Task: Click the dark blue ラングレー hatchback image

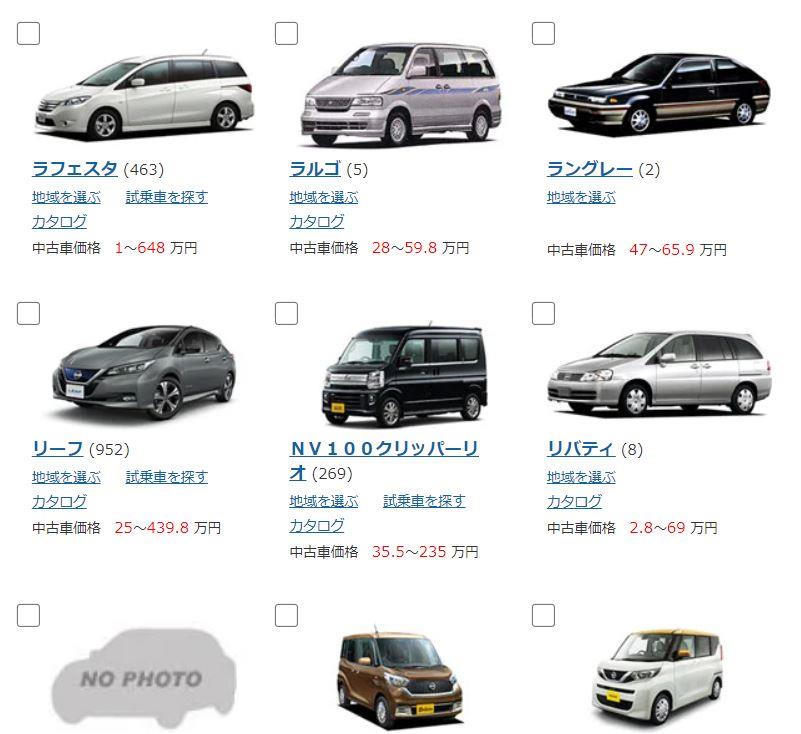Action: point(659,94)
